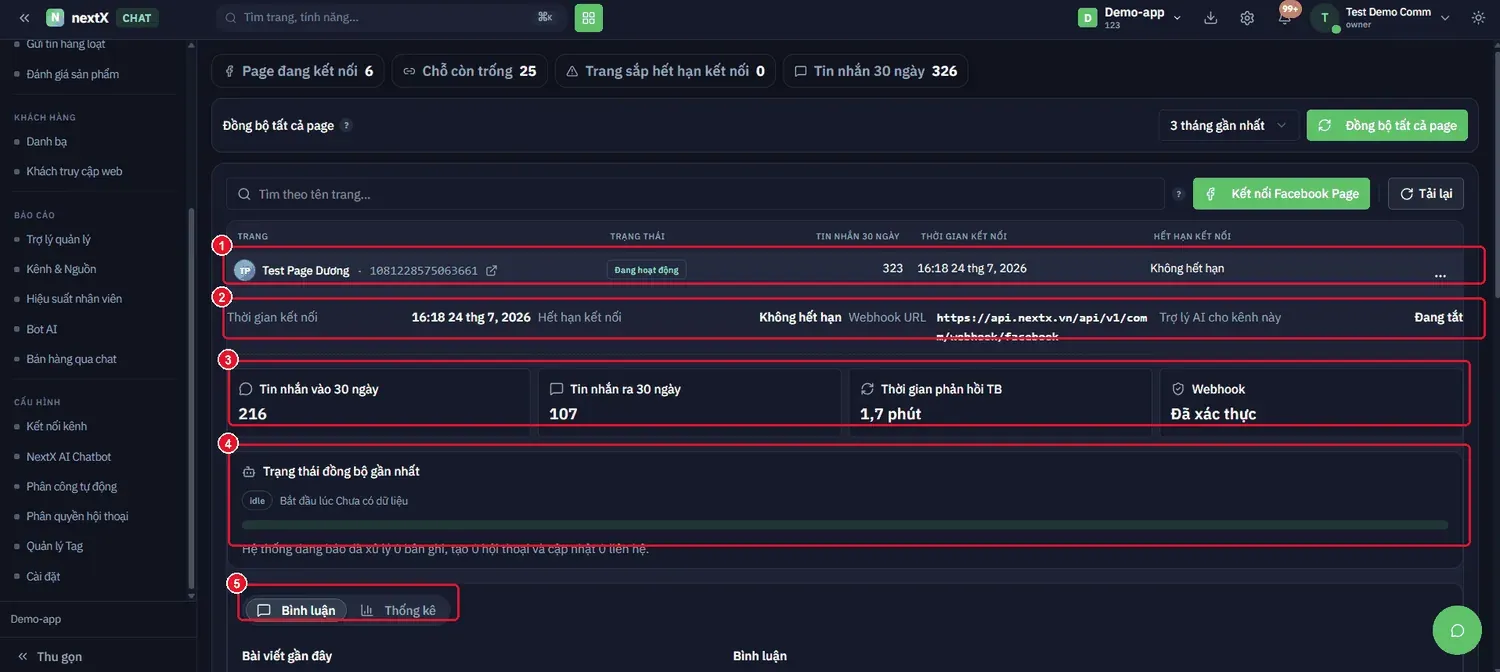Viewport: 1500px width, 672px height.
Task: Click the Tải lại button
Action: click(1426, 194)
